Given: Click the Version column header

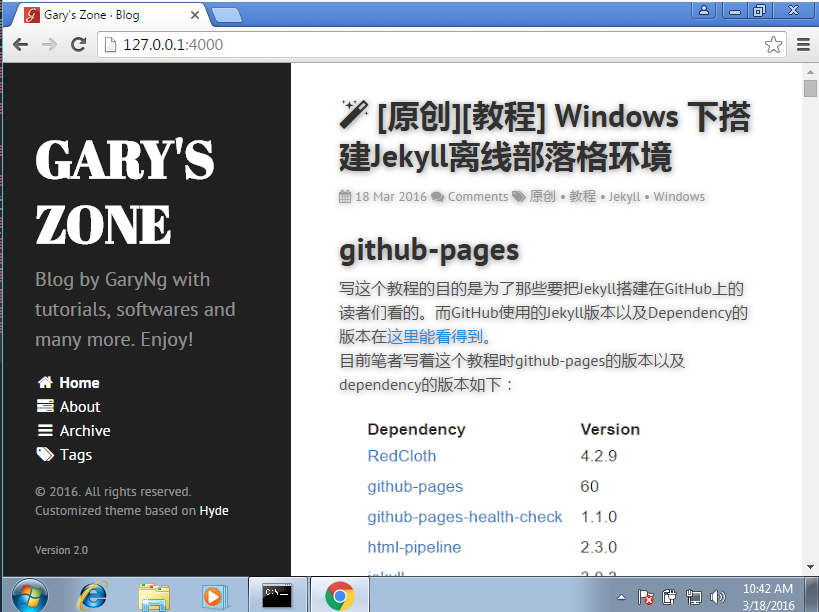Looking at the screenshot, I should click(x=610, y=429).
